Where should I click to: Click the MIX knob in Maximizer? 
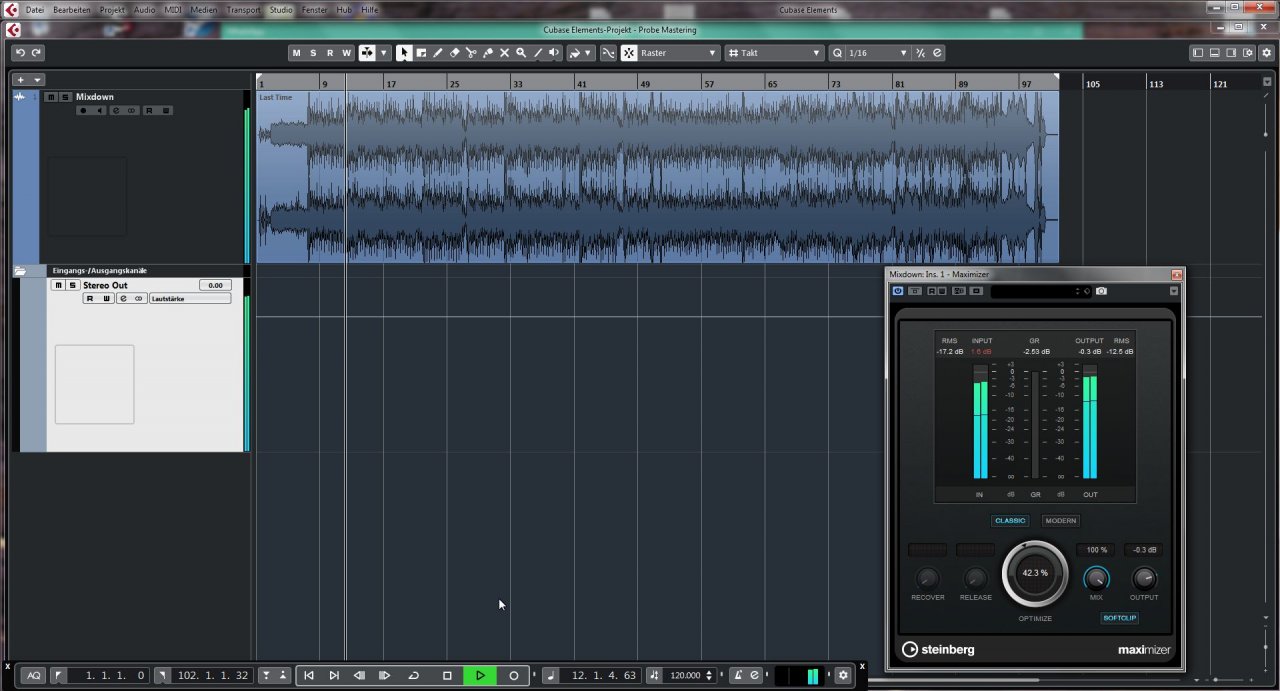click(x=1097, y=578)
